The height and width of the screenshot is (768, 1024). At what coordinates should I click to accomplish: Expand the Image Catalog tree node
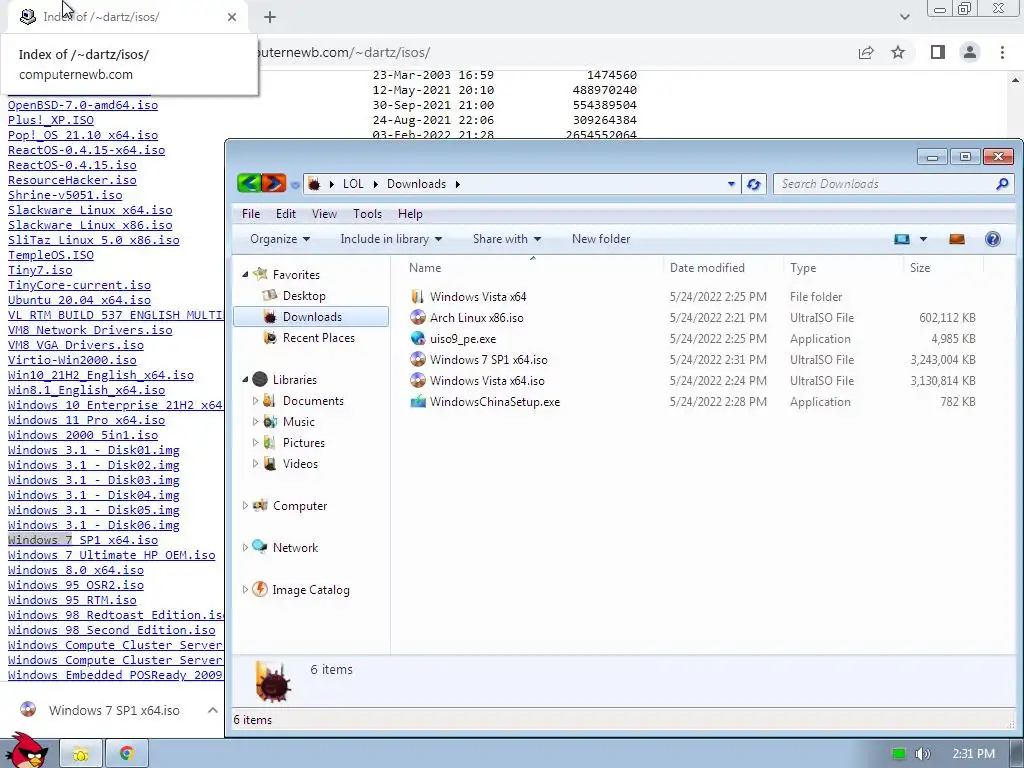click(x=246, y=589)
